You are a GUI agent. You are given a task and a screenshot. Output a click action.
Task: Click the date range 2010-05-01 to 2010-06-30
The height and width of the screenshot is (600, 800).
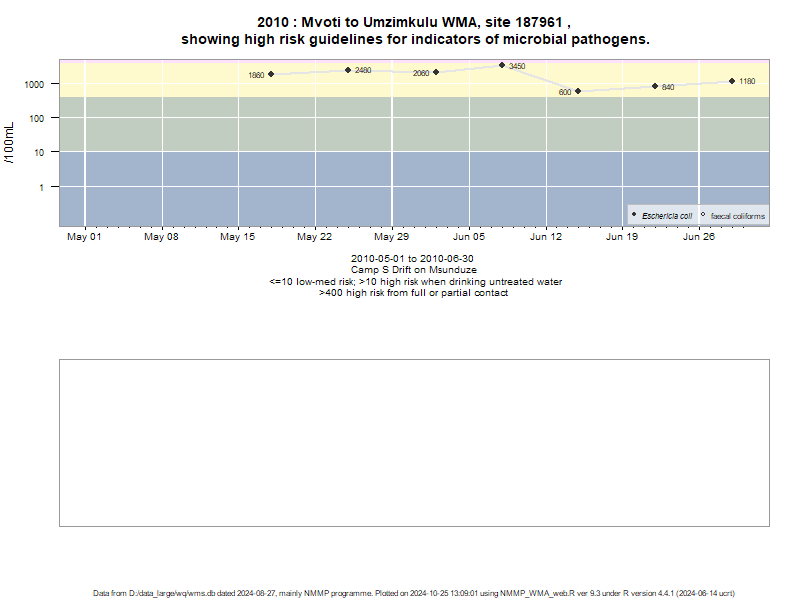412,259
